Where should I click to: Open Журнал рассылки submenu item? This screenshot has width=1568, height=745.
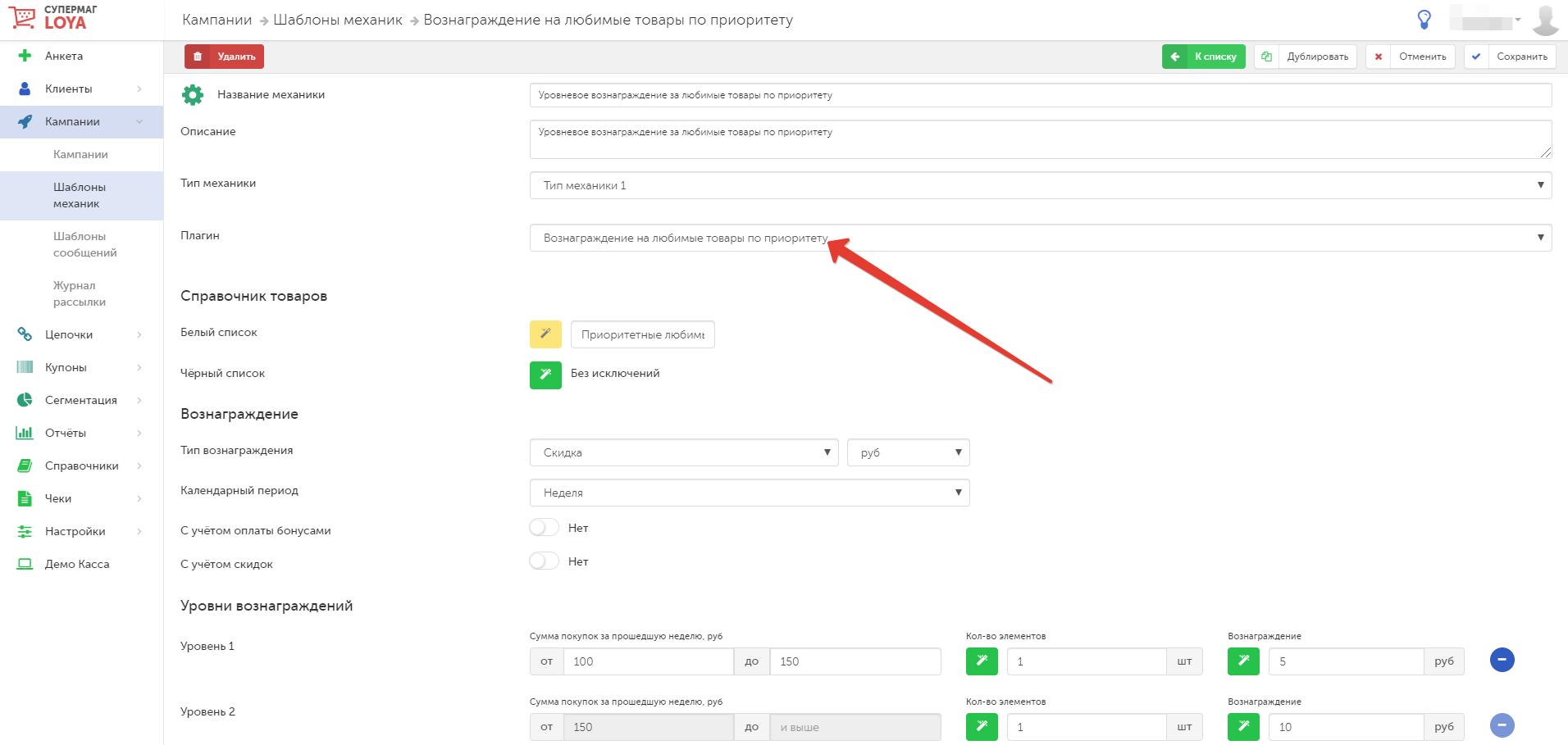tap(80, 293)
